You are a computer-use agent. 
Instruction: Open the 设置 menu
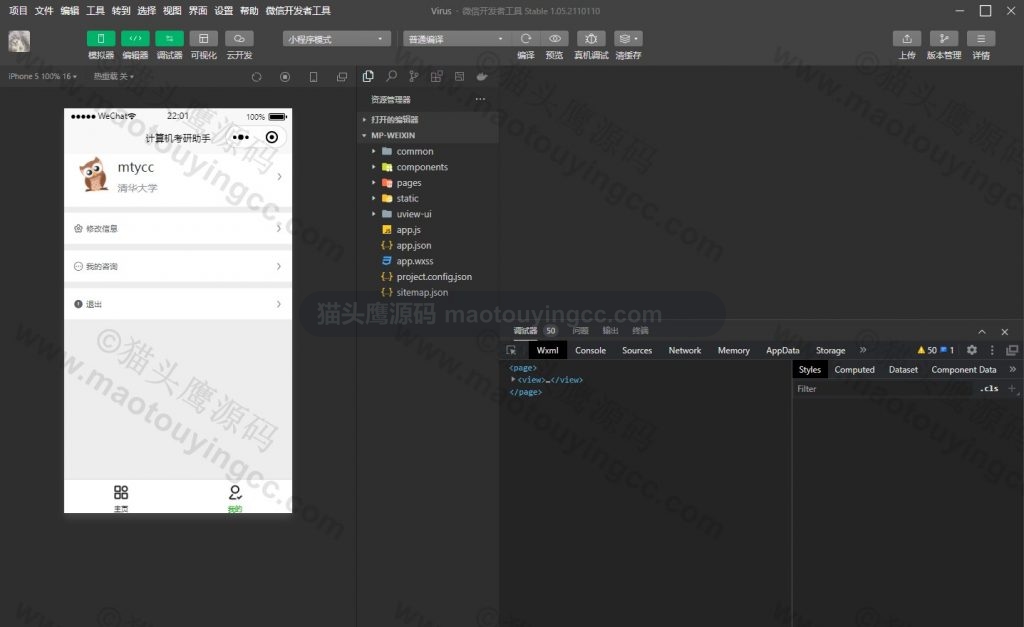(x=223, y=10)
